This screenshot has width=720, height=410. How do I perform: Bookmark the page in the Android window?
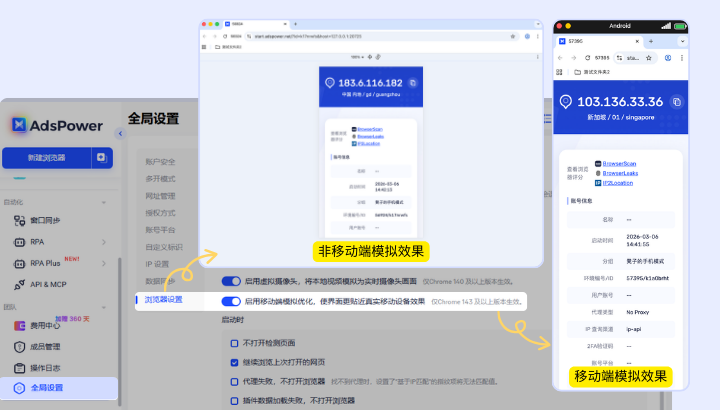pyautogui.click(x=649, y=58)
